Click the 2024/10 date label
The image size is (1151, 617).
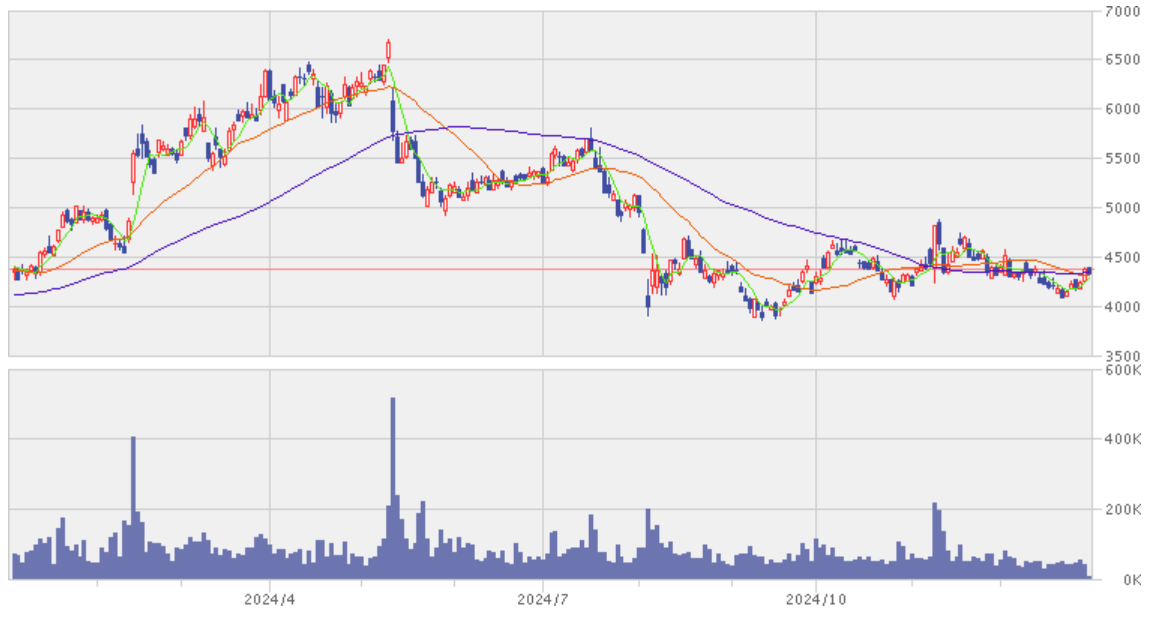(x=816, y=599)
